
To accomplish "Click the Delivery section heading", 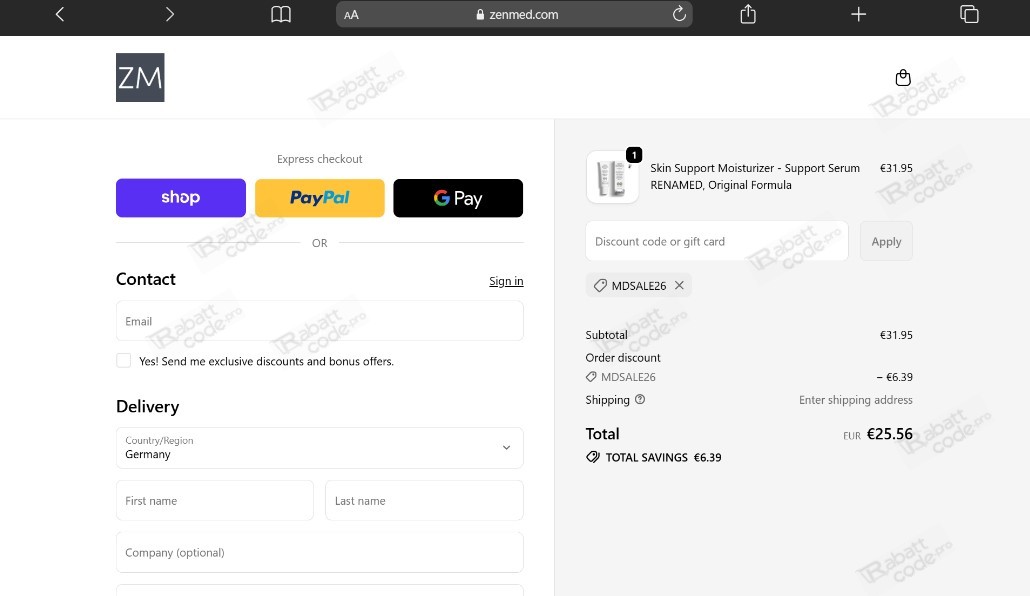I will [148, 406].
